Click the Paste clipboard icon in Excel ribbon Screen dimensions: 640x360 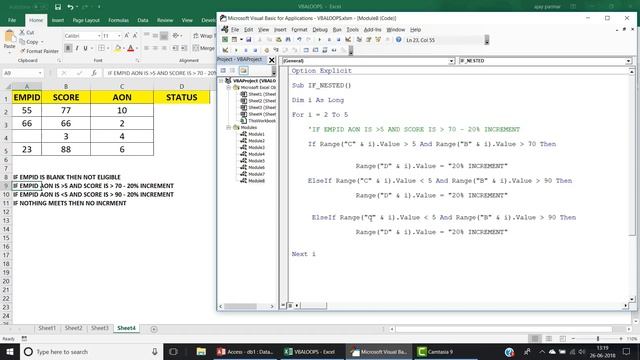point(9,37)
